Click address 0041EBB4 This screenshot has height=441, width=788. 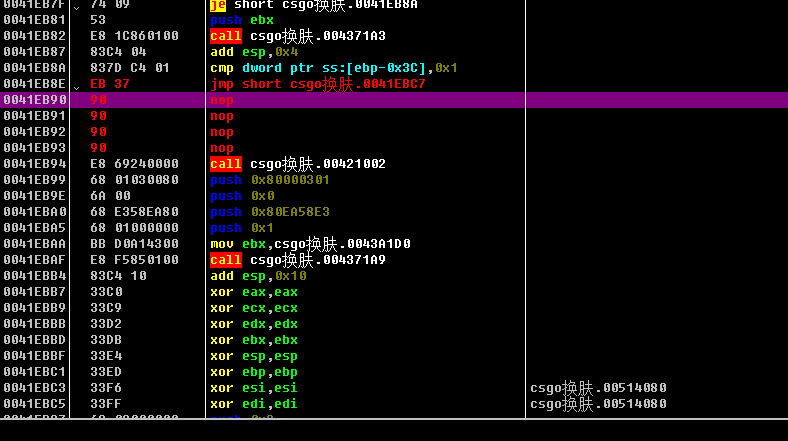[34, 276]
